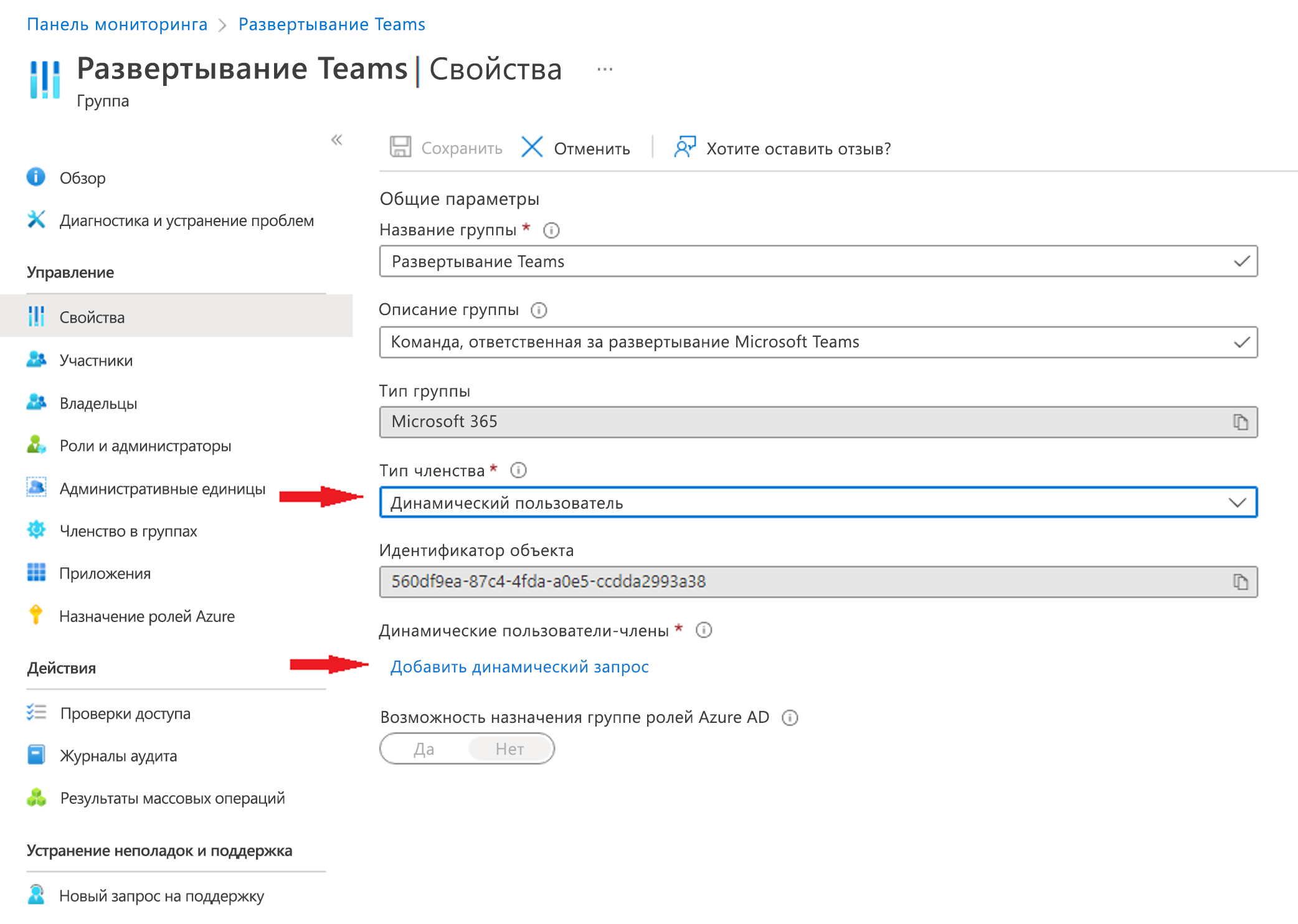Viewport: 1298px width, 924px height.
Task: Click the Administrative units icon
Action: tap(36, 488)
